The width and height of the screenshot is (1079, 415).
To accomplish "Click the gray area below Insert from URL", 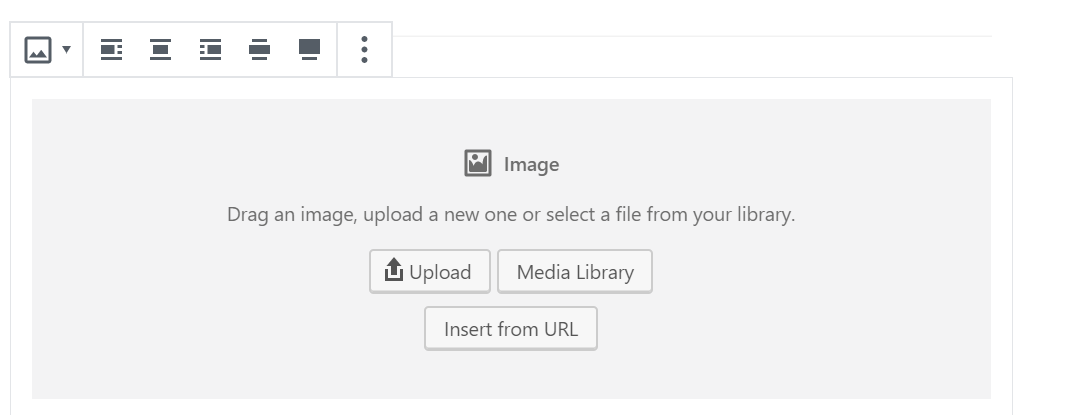I will pyautogui.click(x=511, y=374).
